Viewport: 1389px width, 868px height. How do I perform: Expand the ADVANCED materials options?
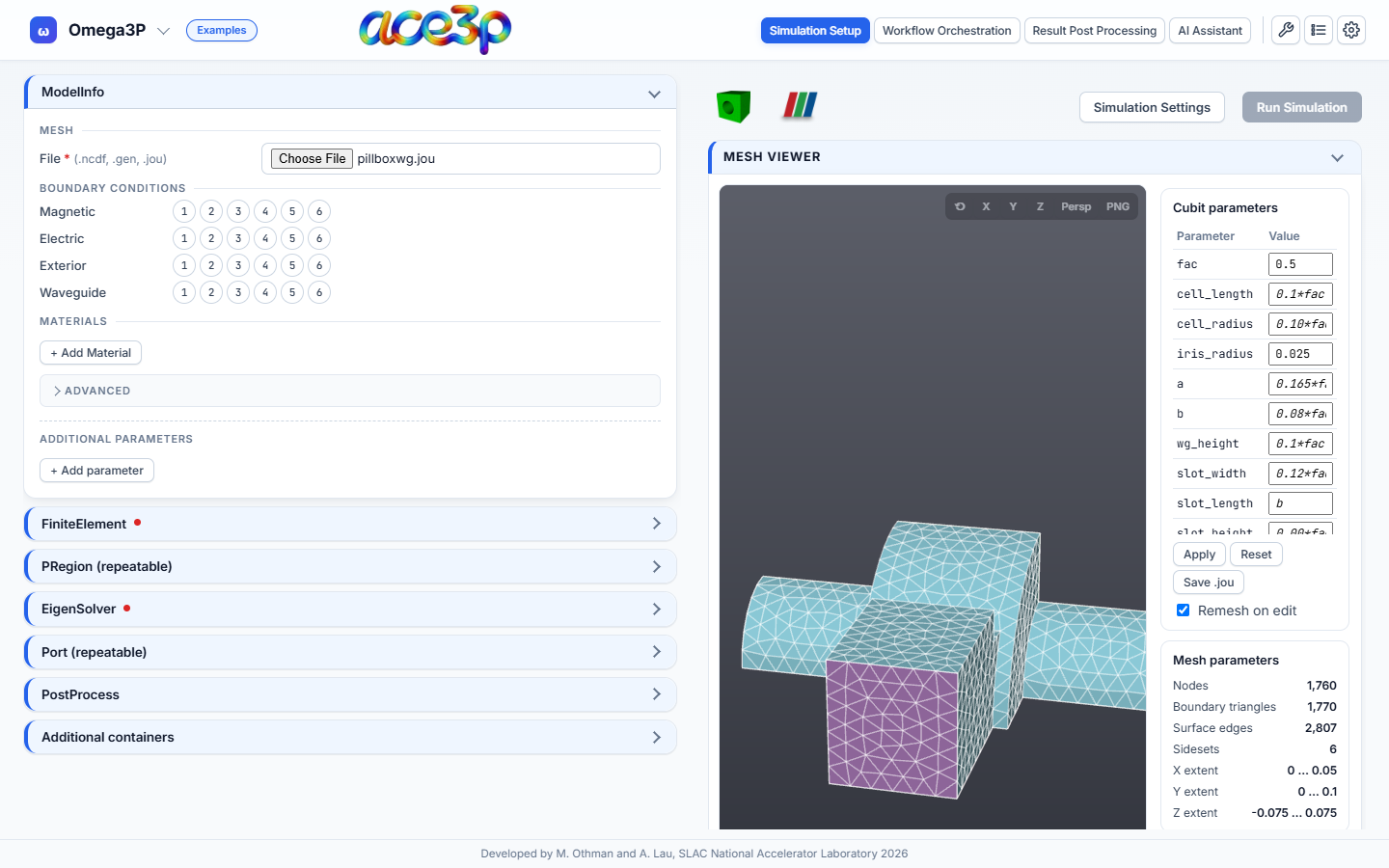350,391
